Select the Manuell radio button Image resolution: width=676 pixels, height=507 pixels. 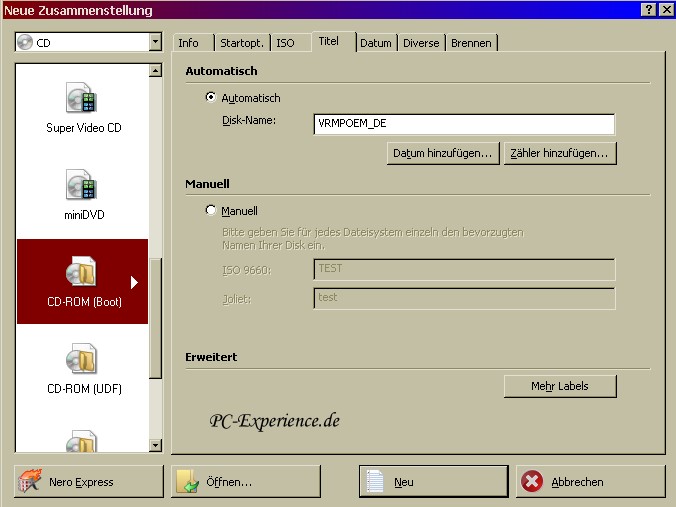point(210,211)
